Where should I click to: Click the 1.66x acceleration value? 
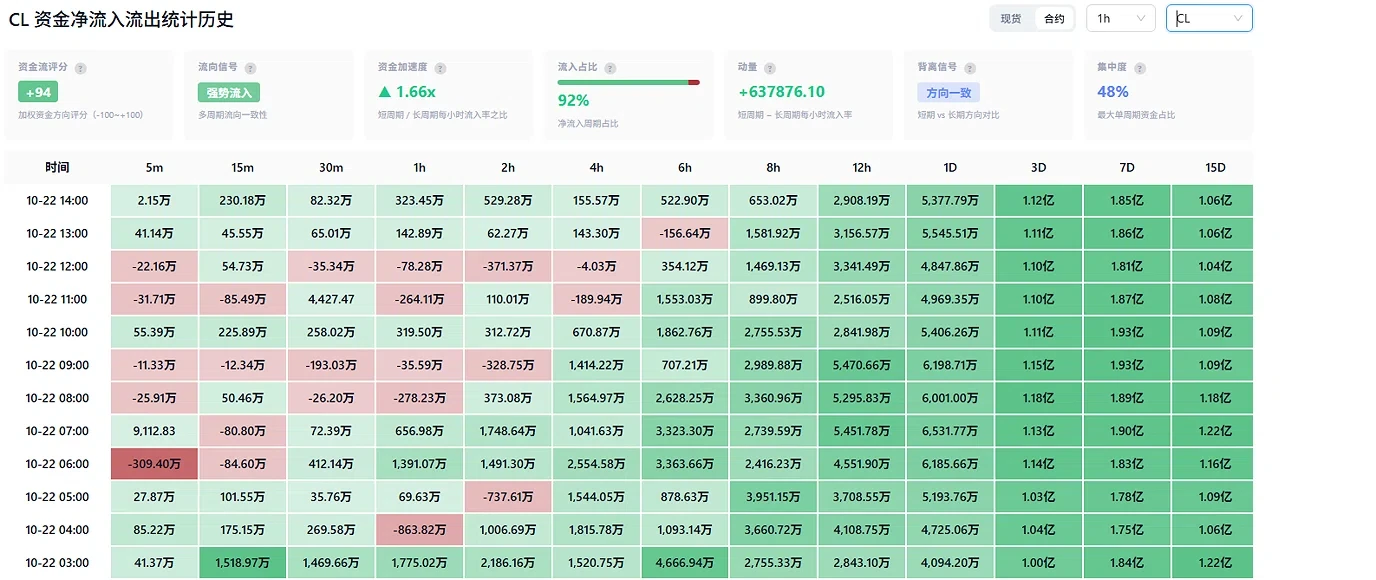pyautogui.click(x=407, y=92)
